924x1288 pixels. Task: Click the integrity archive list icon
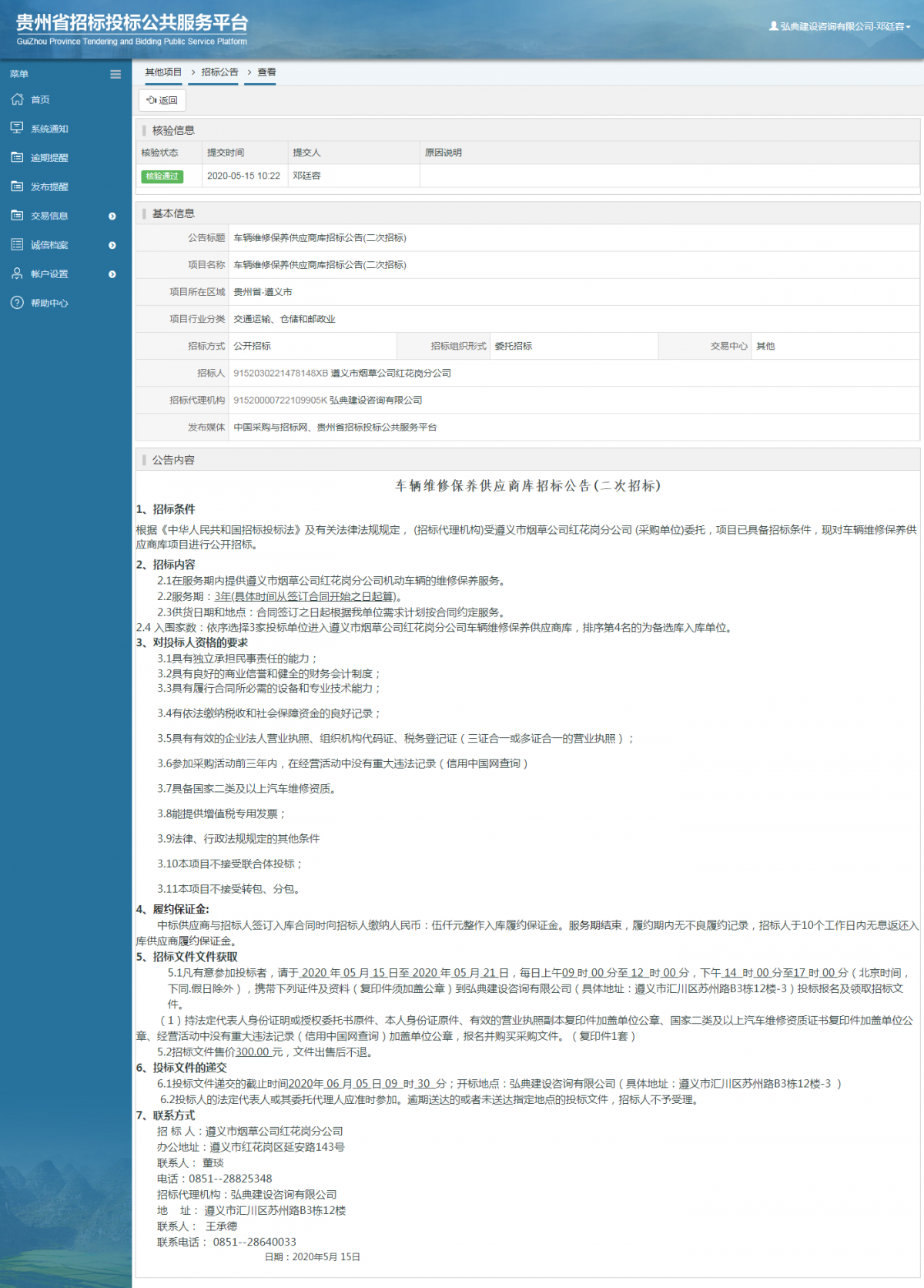click(x=17, y=245)
